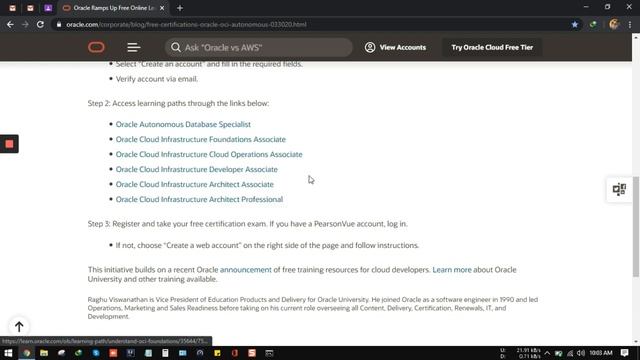Show hidden system tray icons
The width and height of the screenshot is (640, 360).
click(547, 353)
